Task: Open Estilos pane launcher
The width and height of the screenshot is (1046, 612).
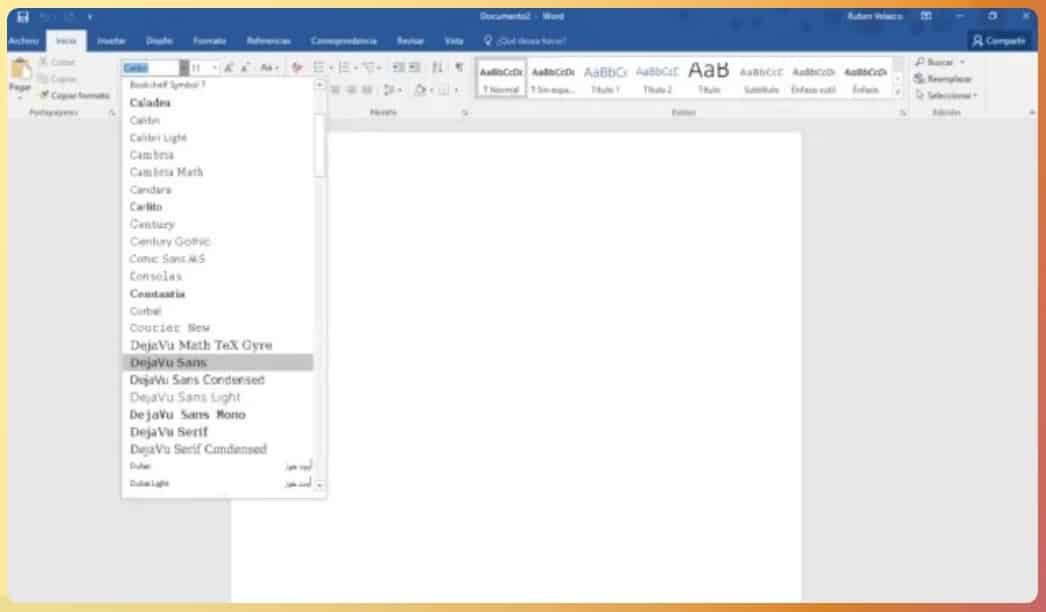Action: pos(903,113)
